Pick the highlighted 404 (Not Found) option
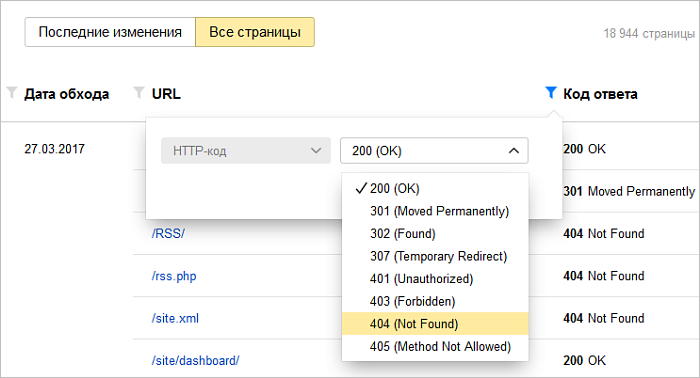 pos(435,324)
